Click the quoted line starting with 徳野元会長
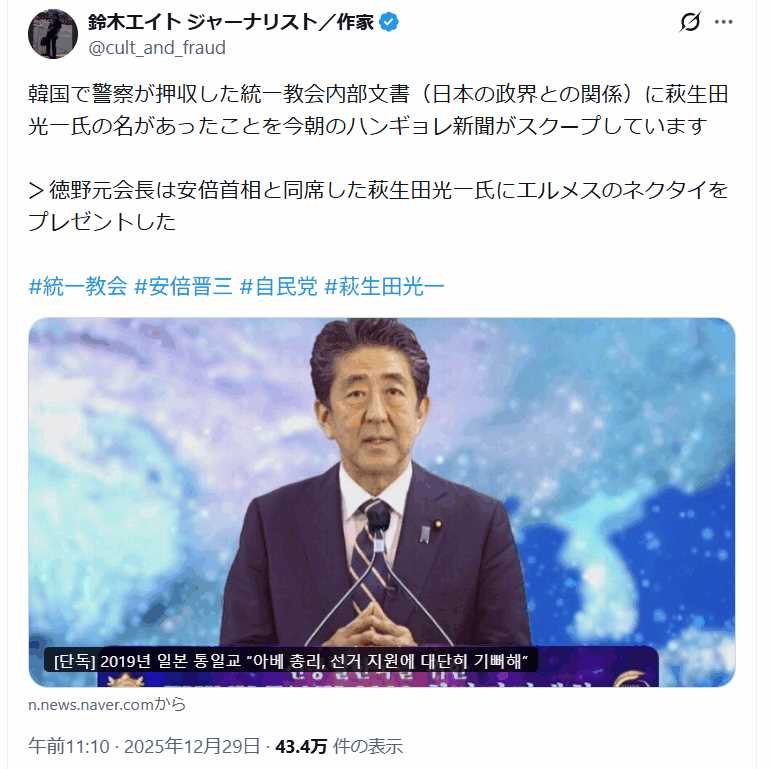771x769 pixels. tap(378, 206)
